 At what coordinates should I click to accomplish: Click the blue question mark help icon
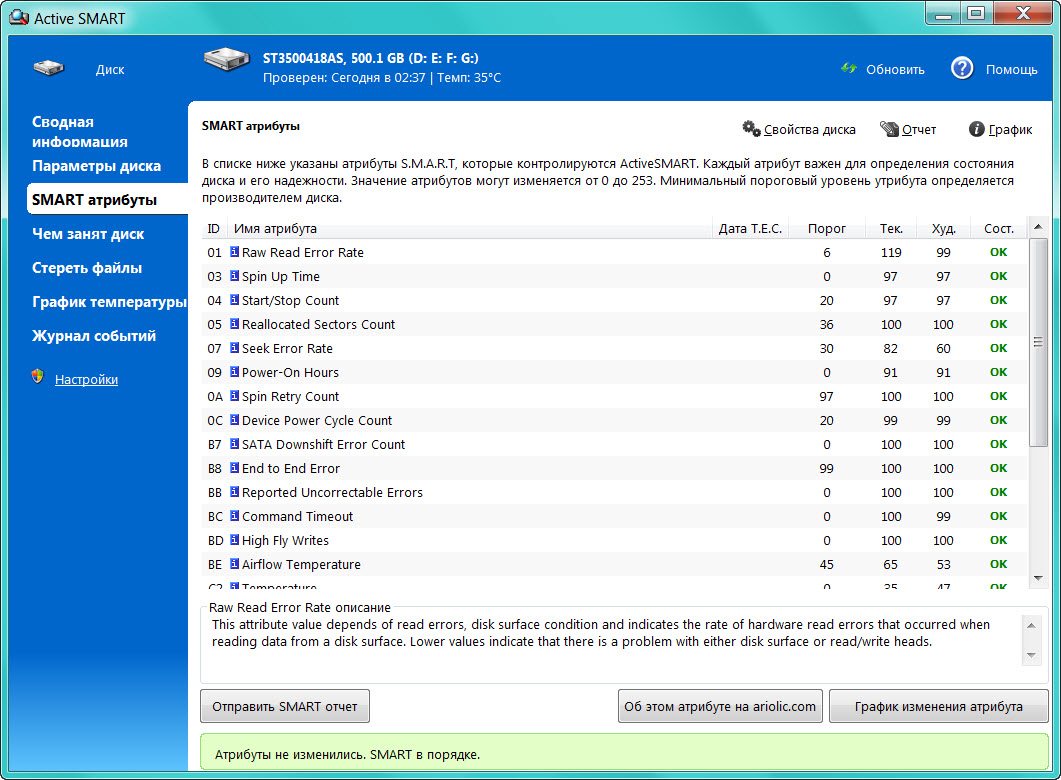(962, 68)
